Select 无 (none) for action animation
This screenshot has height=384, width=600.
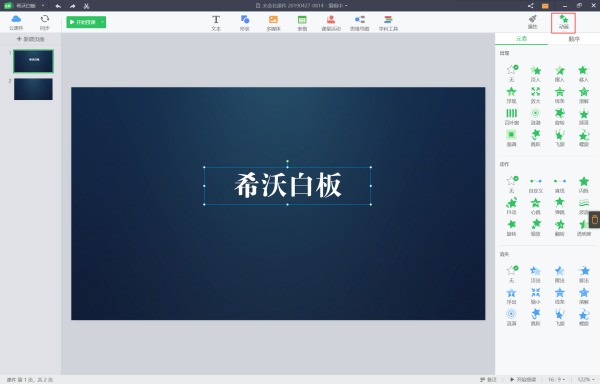tap(511, 185)
